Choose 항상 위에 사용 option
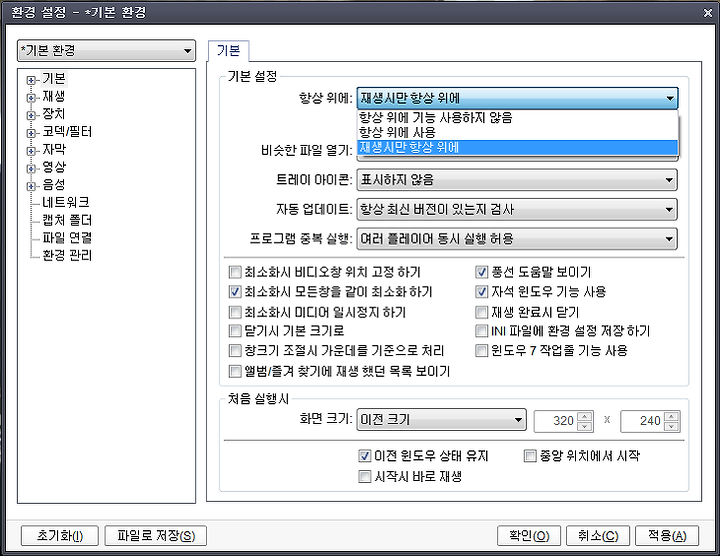 [518, 132]
